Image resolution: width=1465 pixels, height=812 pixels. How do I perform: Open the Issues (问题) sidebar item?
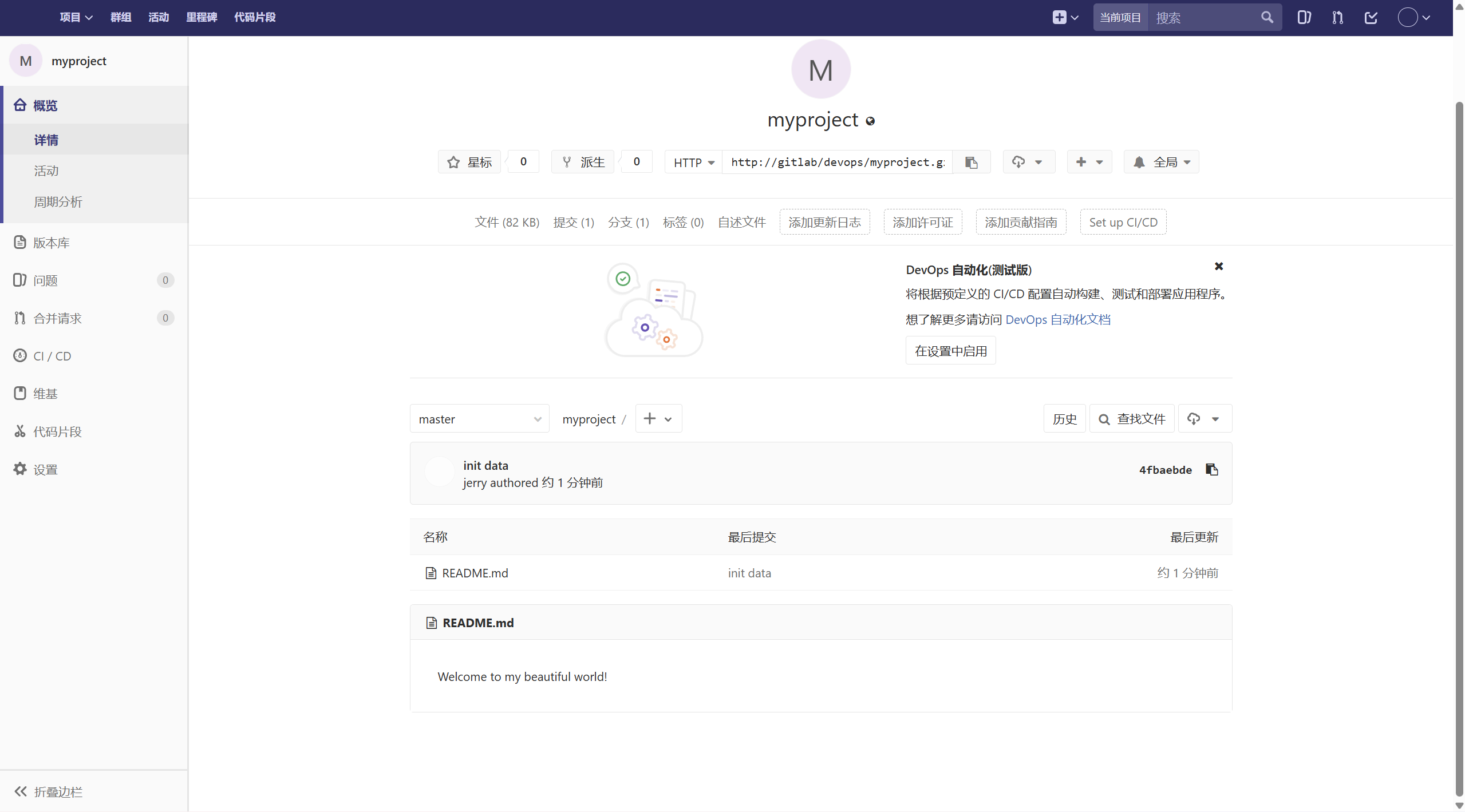tap(94, 280)
